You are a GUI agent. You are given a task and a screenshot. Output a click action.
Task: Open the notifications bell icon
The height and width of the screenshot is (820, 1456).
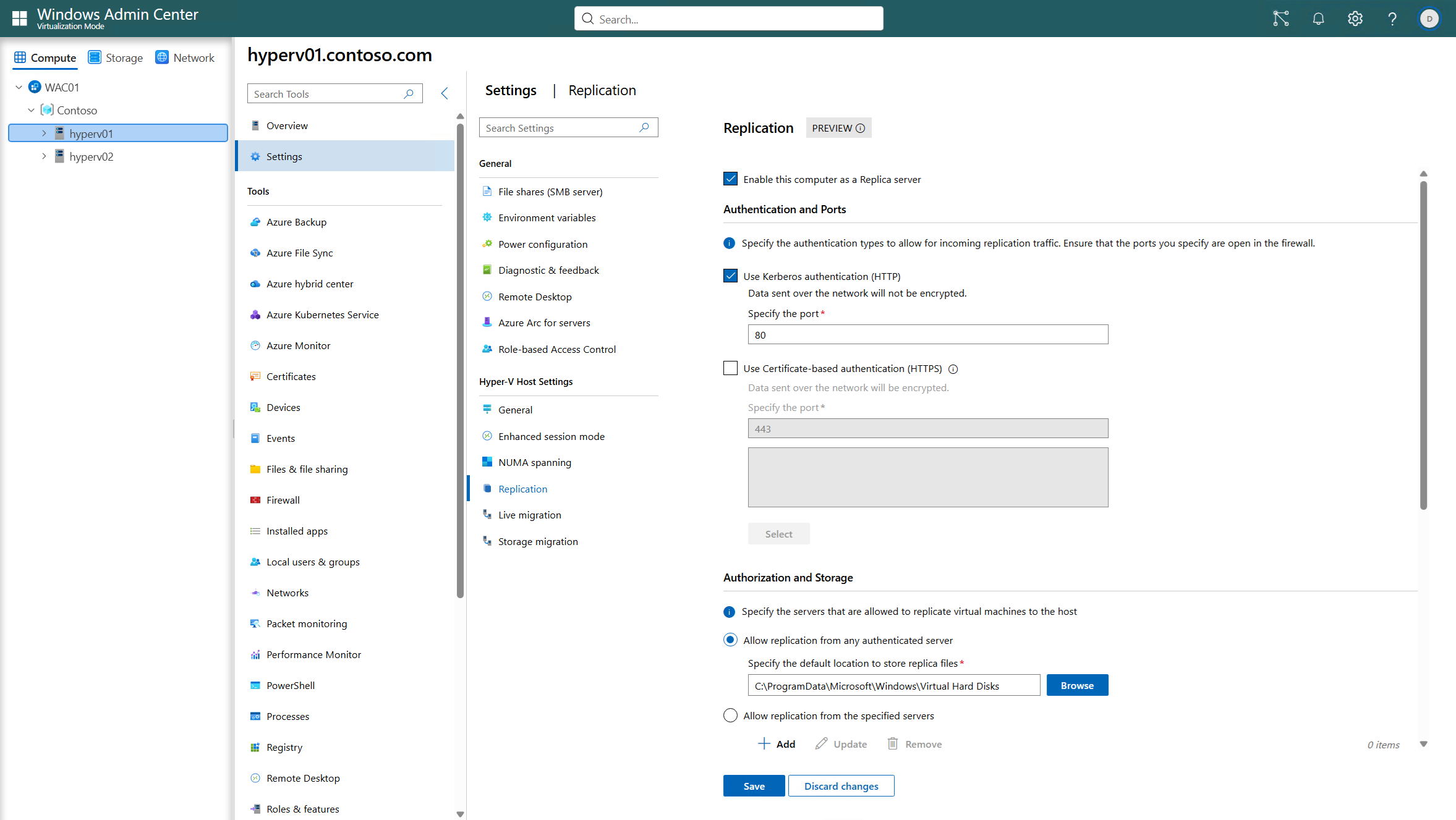1318,19
